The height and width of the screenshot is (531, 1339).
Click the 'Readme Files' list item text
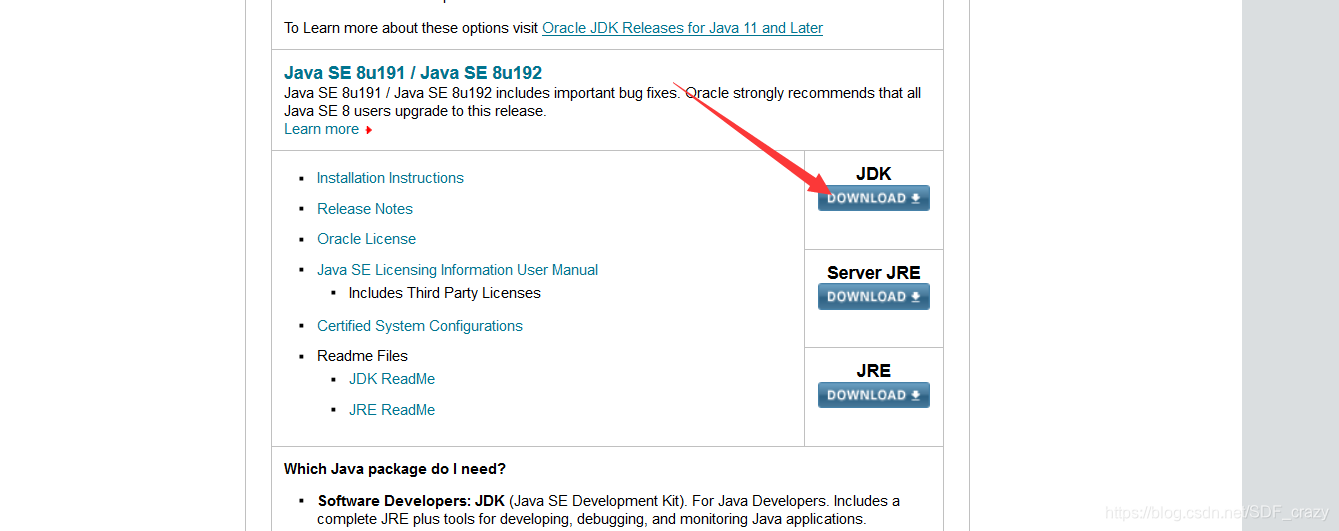362,356
